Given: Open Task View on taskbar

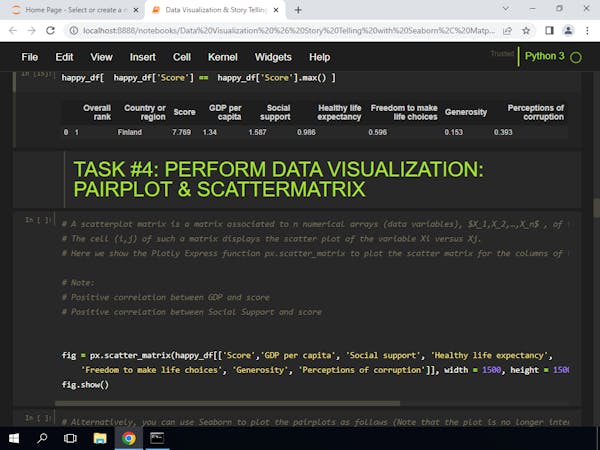Looking at the screenshot, I should 70,438.
